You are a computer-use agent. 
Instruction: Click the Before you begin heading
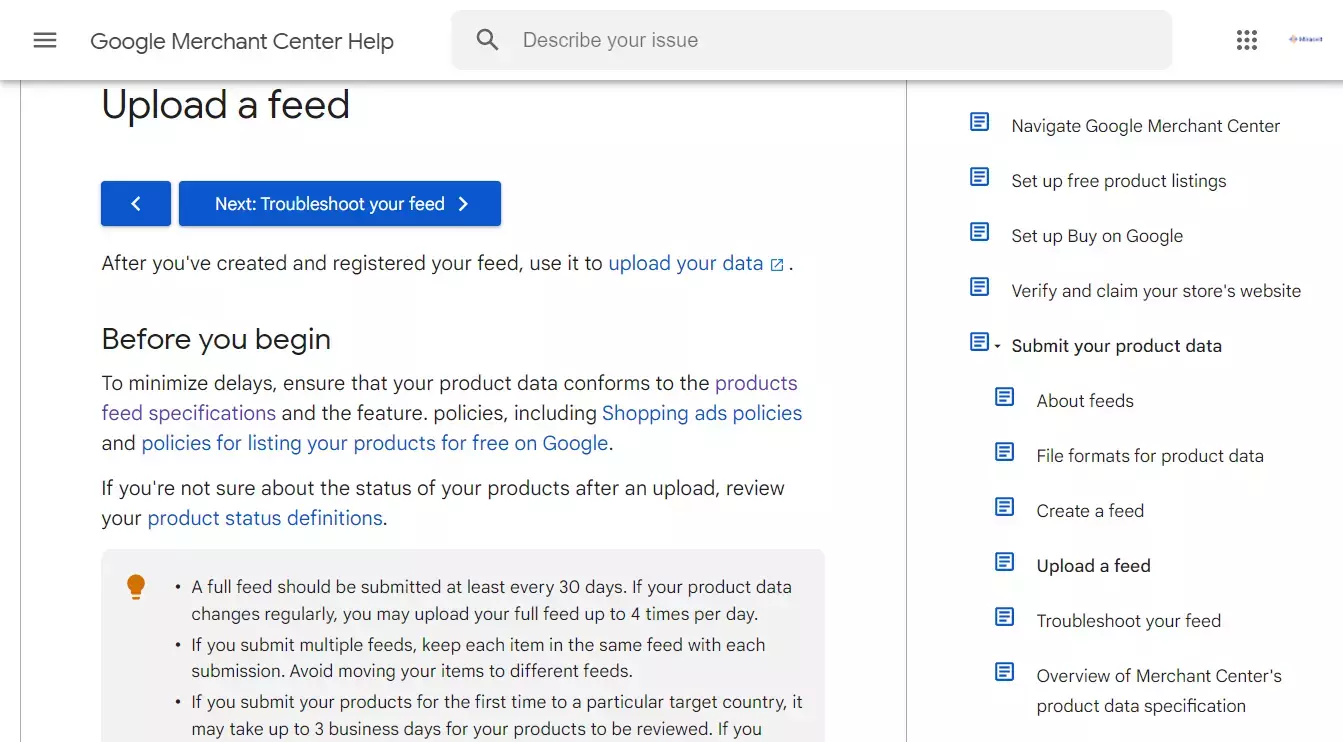216,339
